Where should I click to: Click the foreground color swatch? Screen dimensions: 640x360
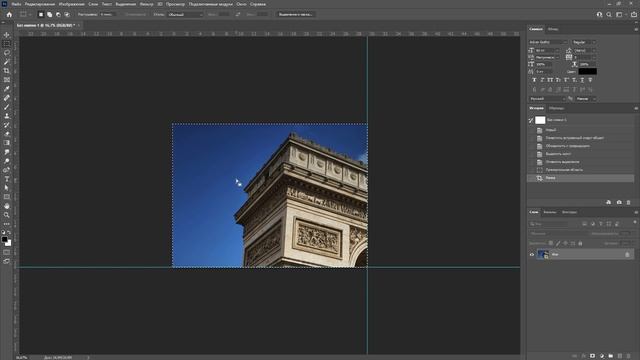click(4, 240)
